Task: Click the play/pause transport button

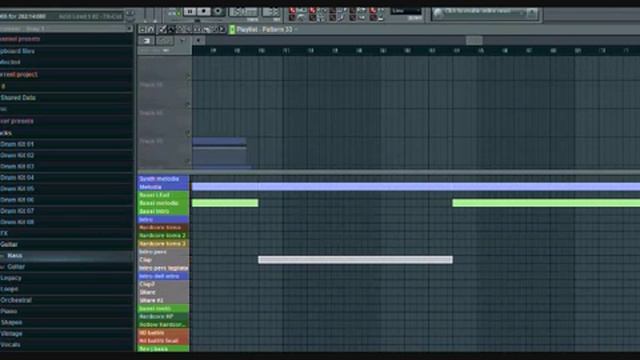Action: 189,11
